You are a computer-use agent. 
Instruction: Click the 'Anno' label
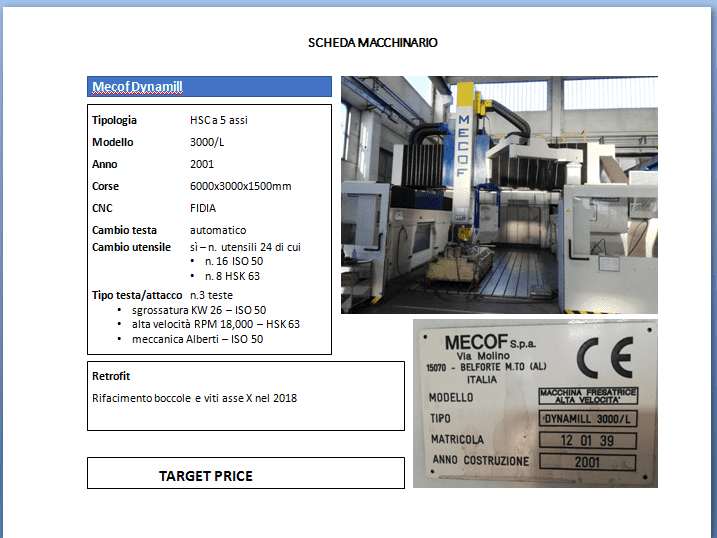pos(105,164)
